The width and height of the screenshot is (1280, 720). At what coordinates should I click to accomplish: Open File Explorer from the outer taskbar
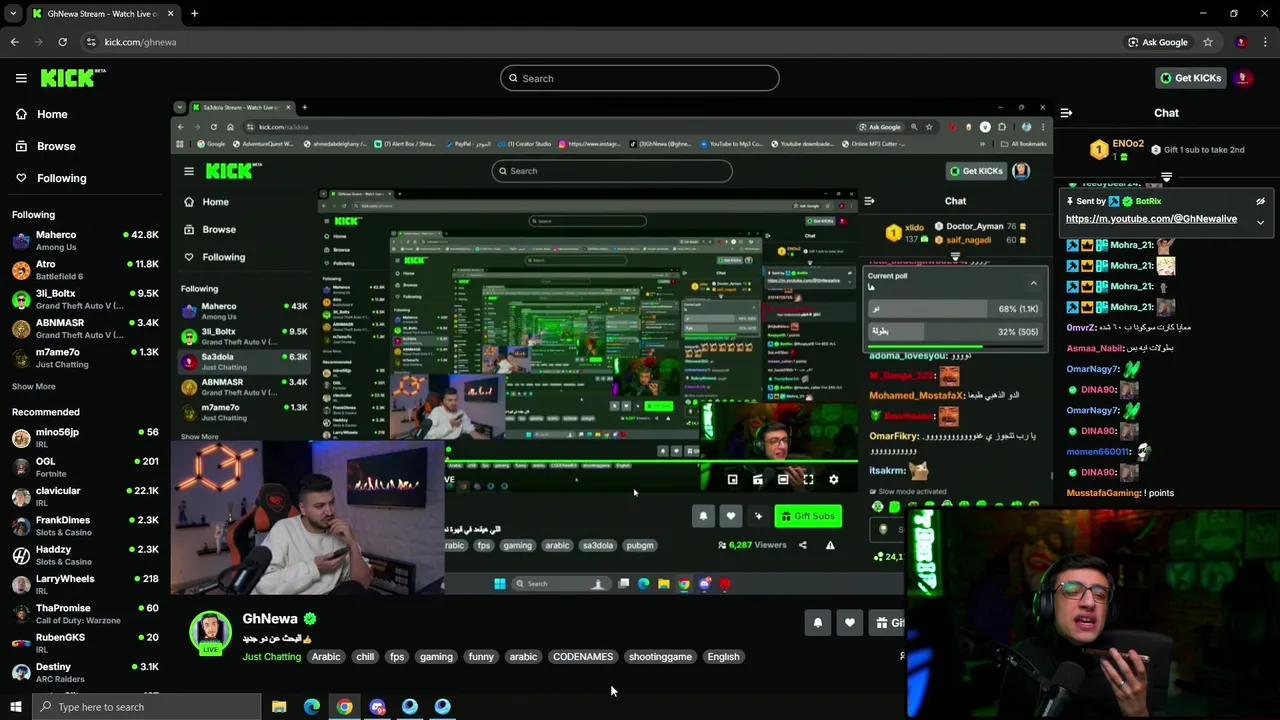pyautogui.click(x=279, y=707)
